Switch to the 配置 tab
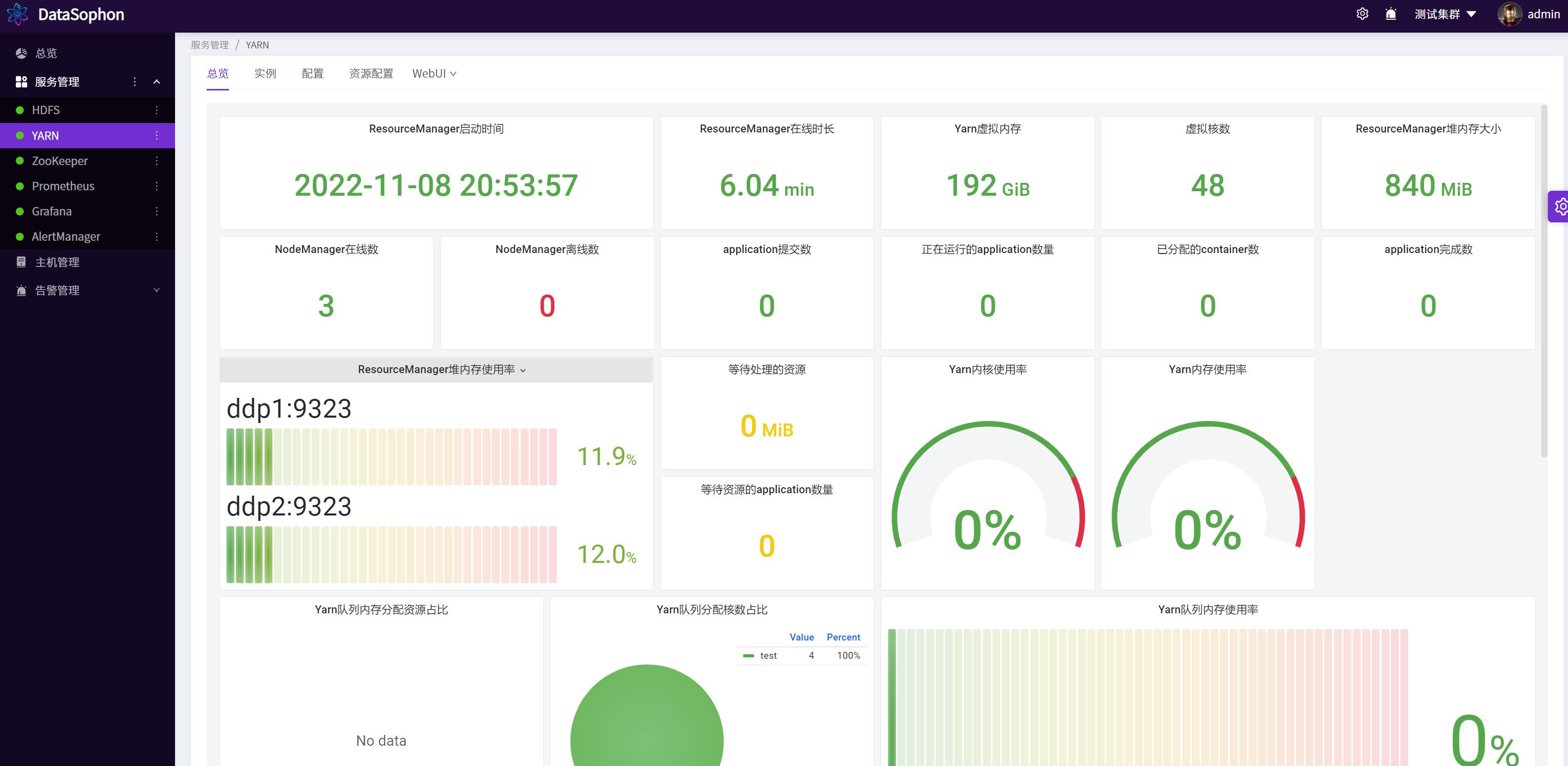Viewport: 1568px width, 766px height. coord(312,74)
